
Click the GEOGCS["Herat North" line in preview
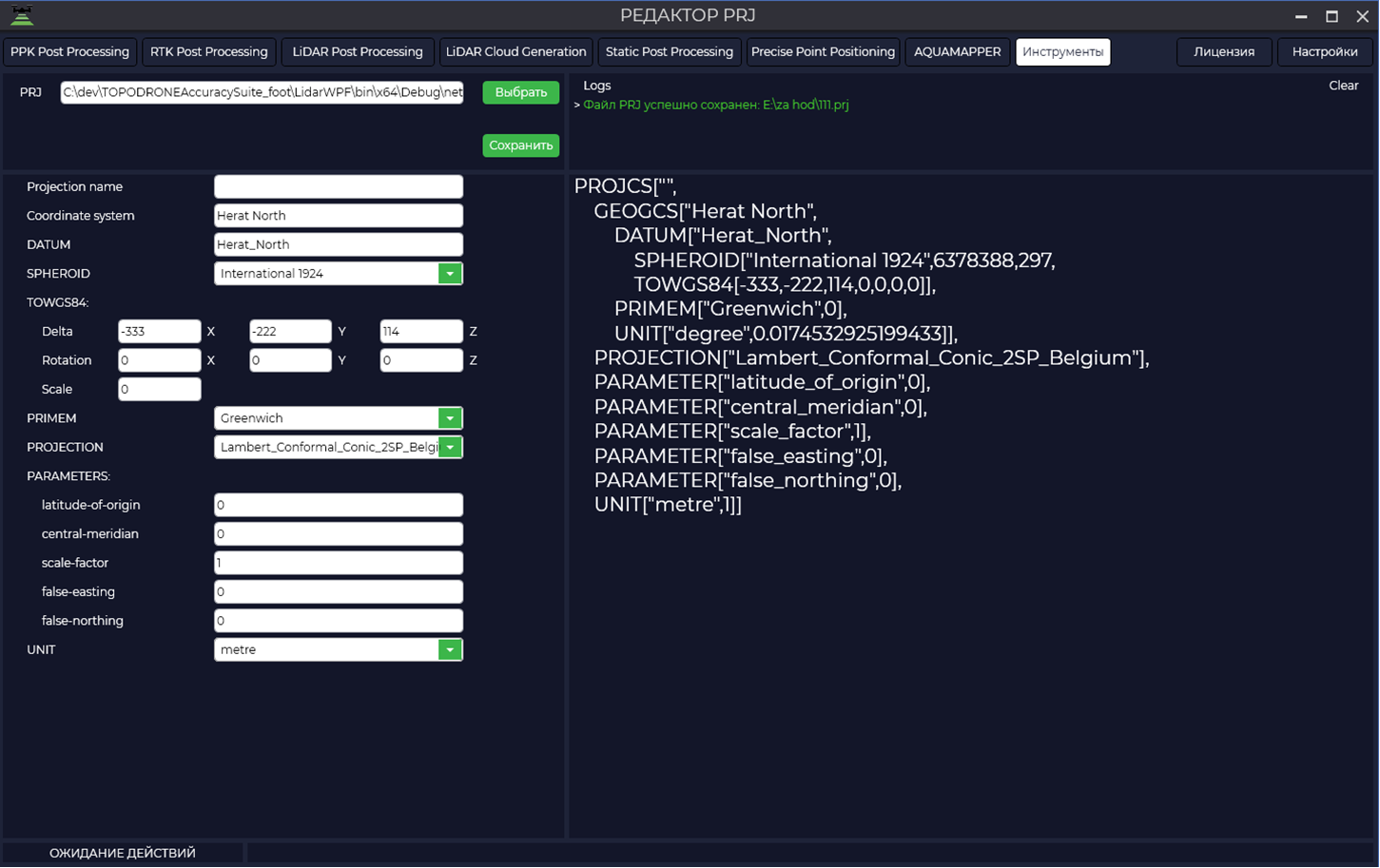tap(706, 211)
